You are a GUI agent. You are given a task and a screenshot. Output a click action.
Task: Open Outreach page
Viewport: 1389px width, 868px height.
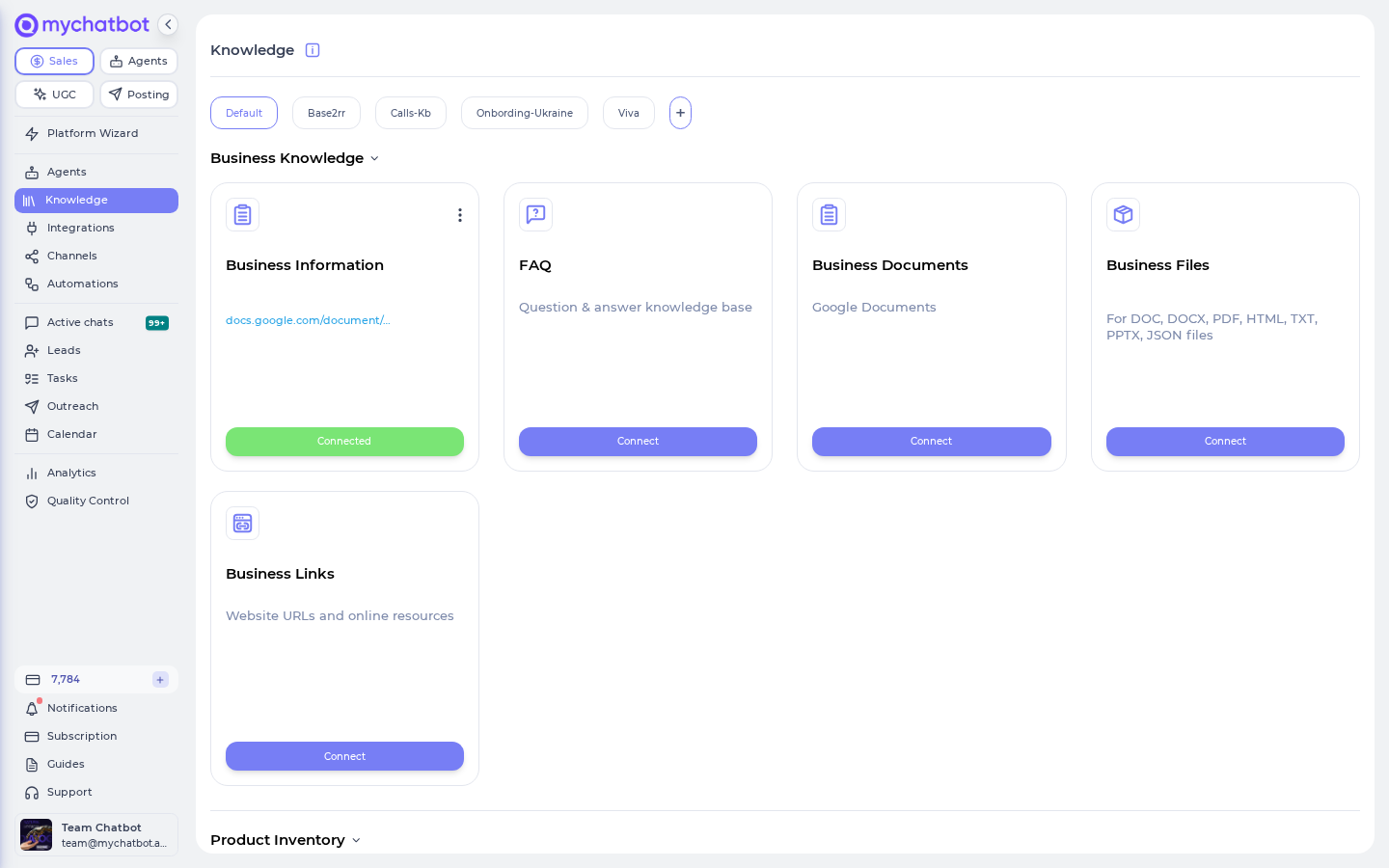(96, 407)
